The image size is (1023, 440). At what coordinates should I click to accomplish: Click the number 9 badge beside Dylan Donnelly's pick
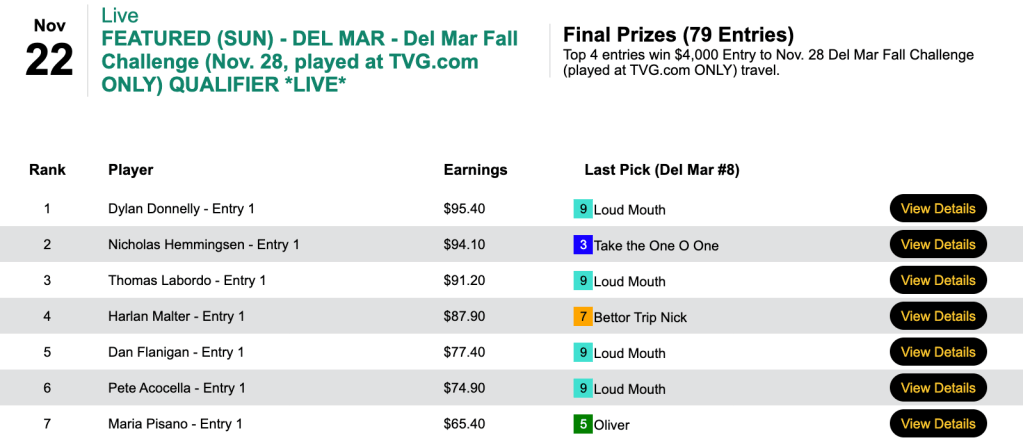click(582, 209)
